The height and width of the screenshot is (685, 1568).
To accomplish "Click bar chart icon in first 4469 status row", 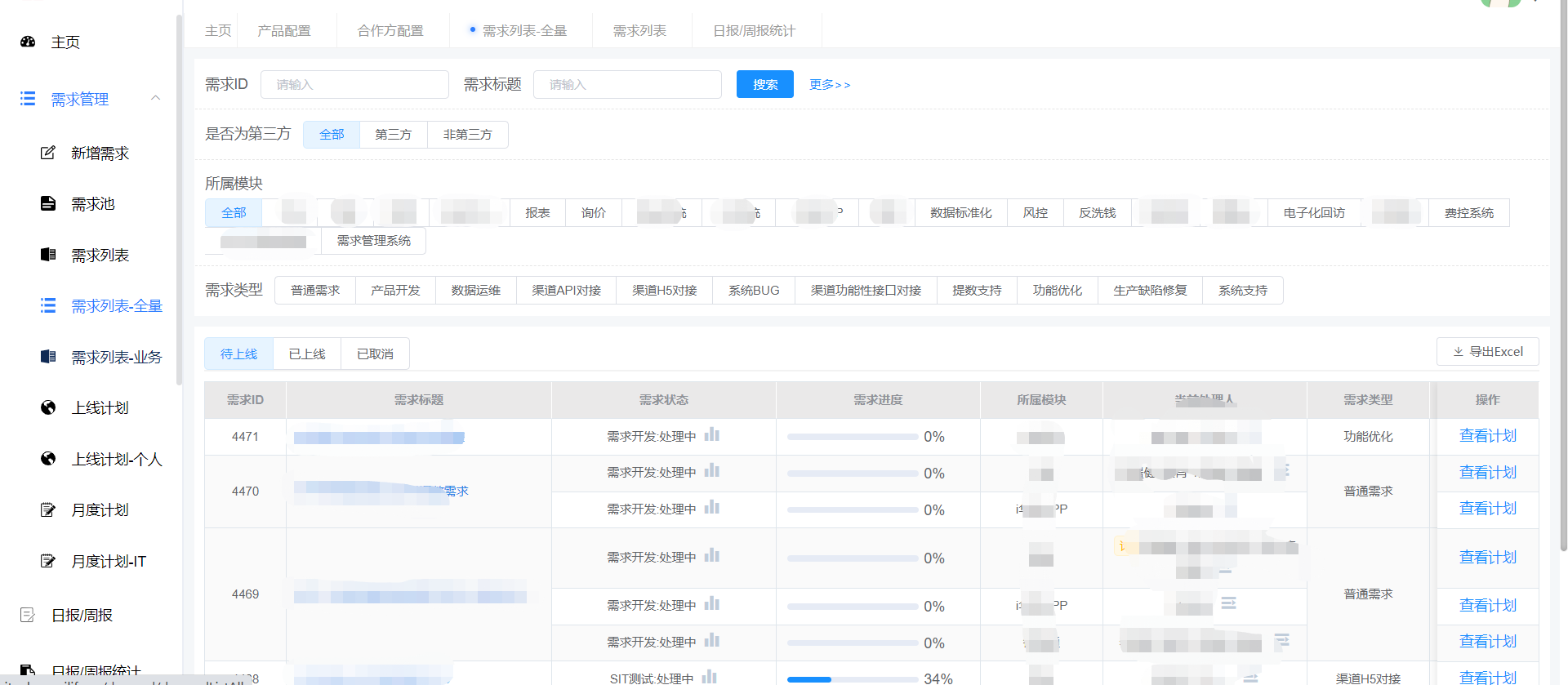I will 712,555.
